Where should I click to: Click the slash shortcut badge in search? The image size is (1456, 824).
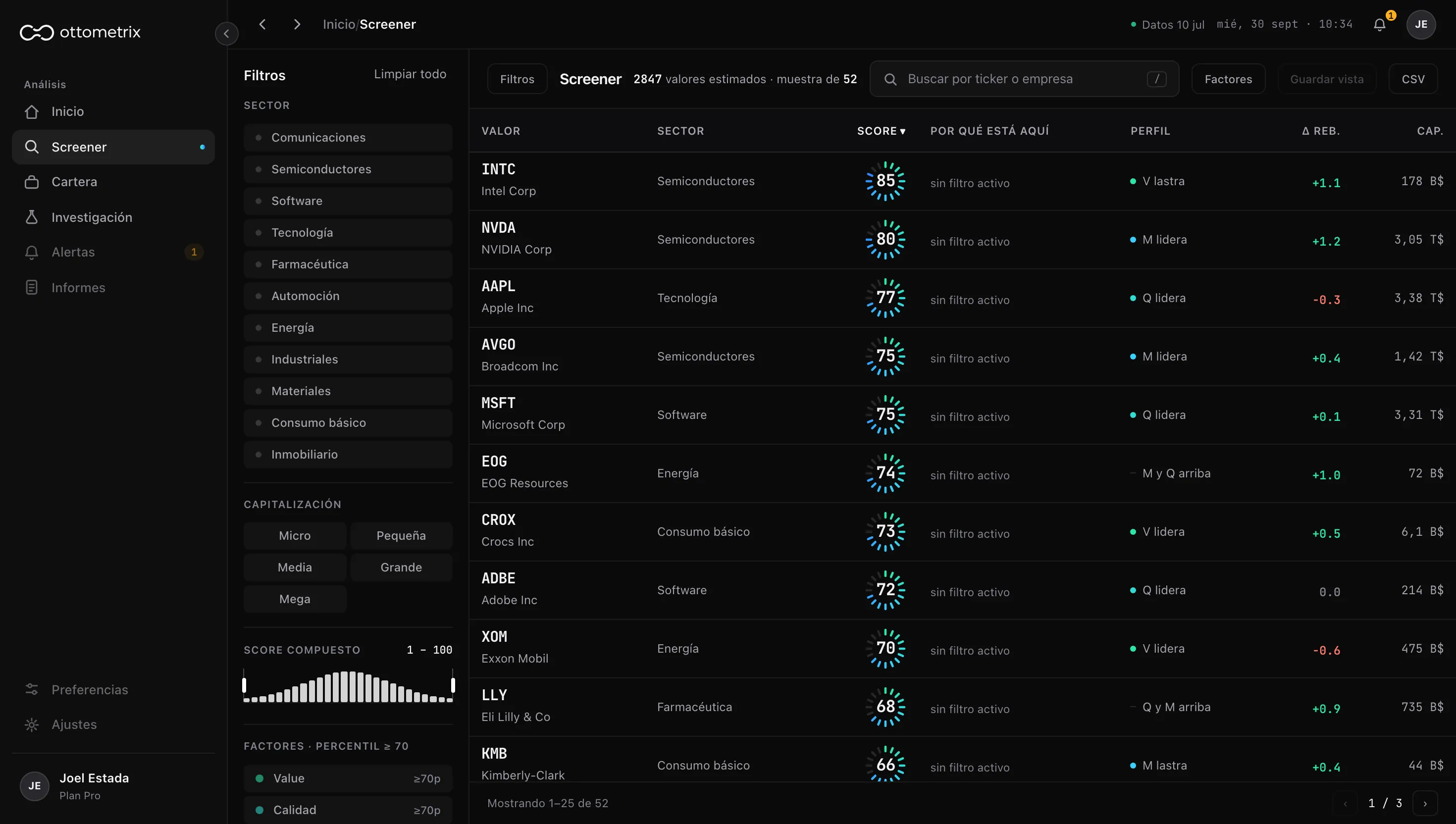(1157, 79)
